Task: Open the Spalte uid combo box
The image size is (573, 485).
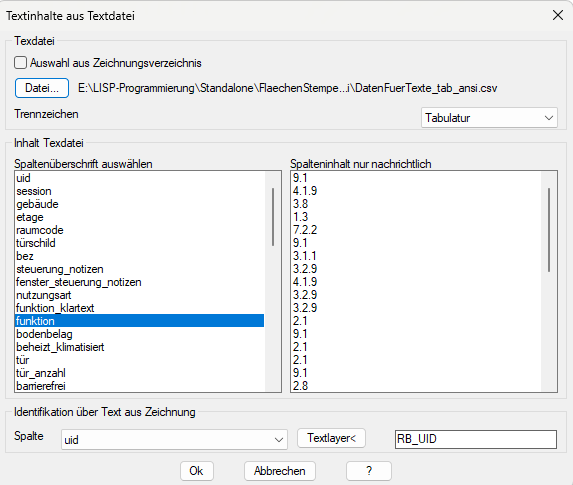Action: pyautogui.click(x=174, y=439)
